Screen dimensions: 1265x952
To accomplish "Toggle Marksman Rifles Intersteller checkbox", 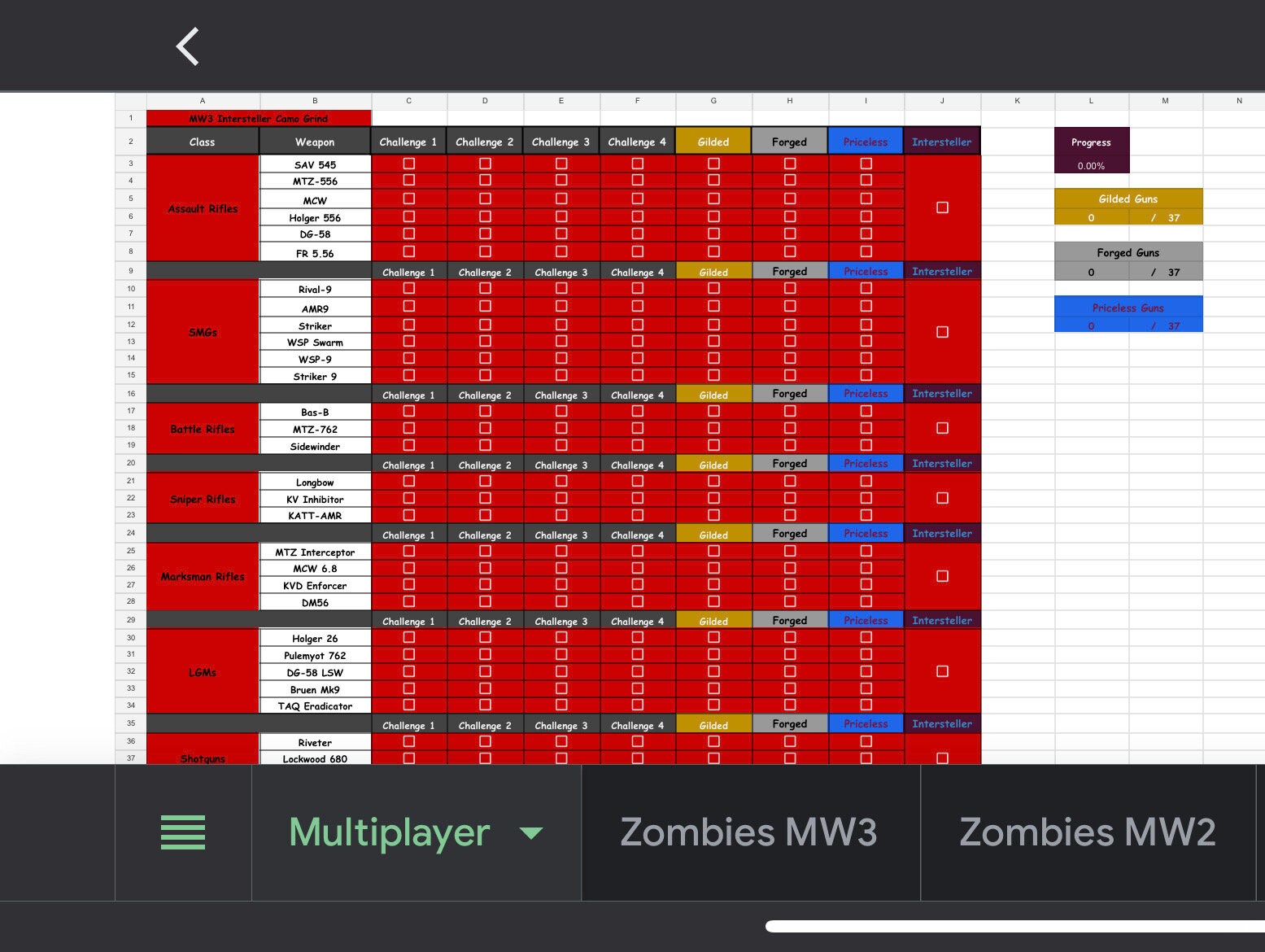I will coord(942,576).
